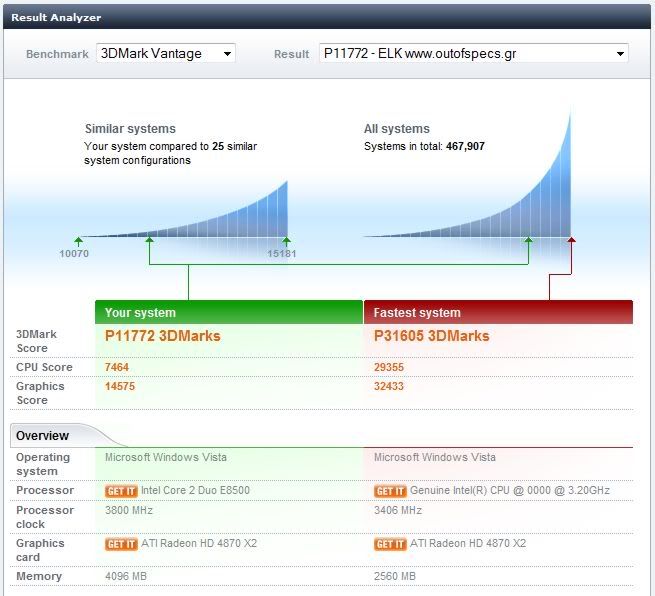Select the Overview tab
655x596 pixels.
coord(43,436)
